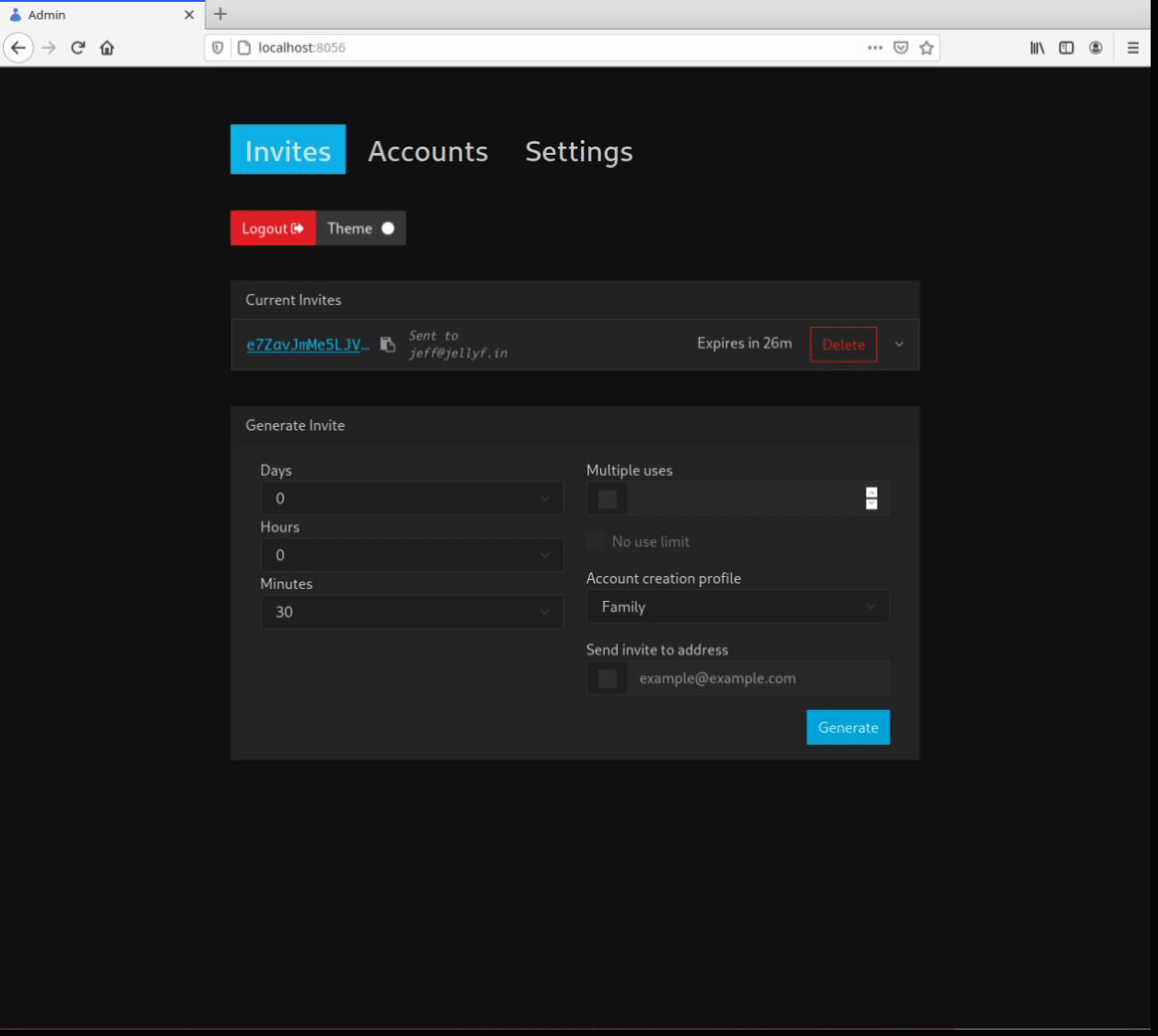Click the 'Sent to jeff@jellyf.in' text
This screenshot has height=1036, width=1158.
tap(458, 345)
